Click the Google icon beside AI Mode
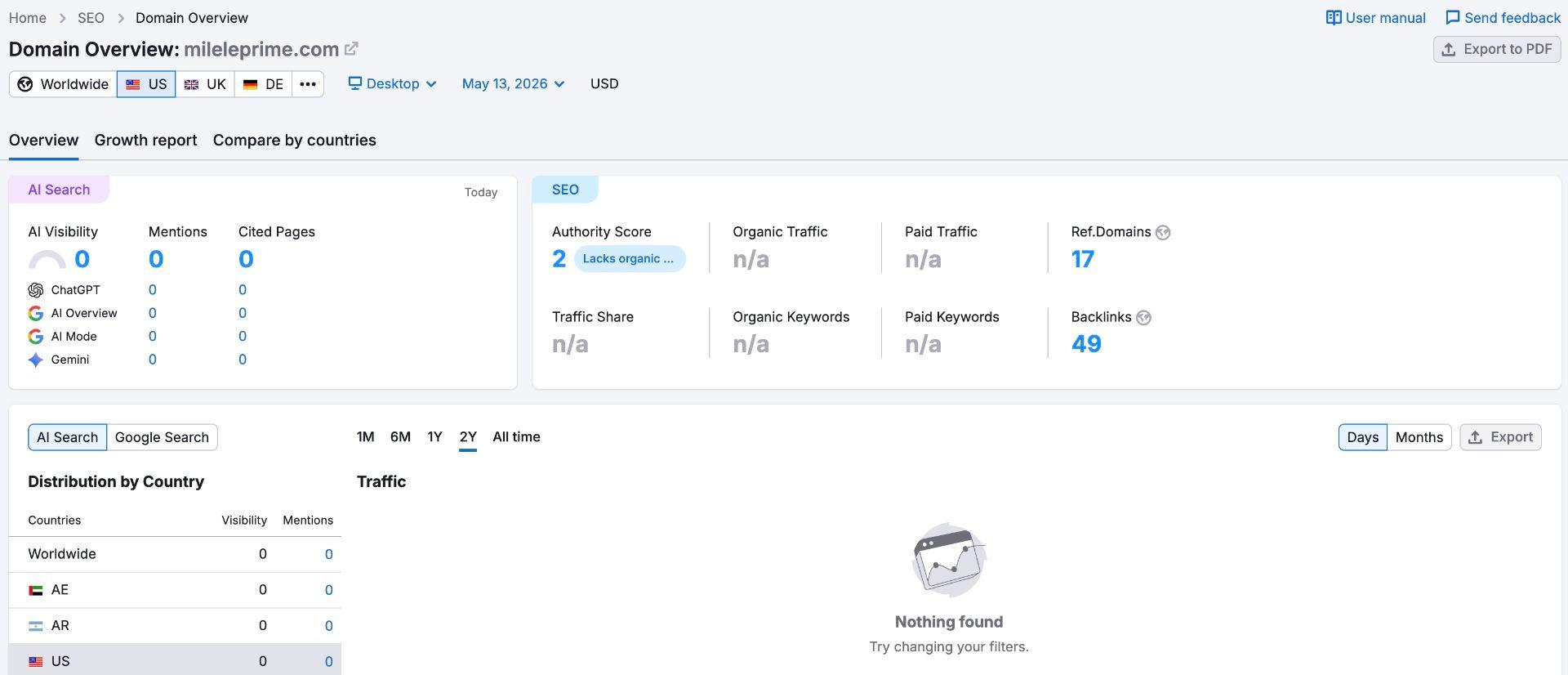 [36, 337]
